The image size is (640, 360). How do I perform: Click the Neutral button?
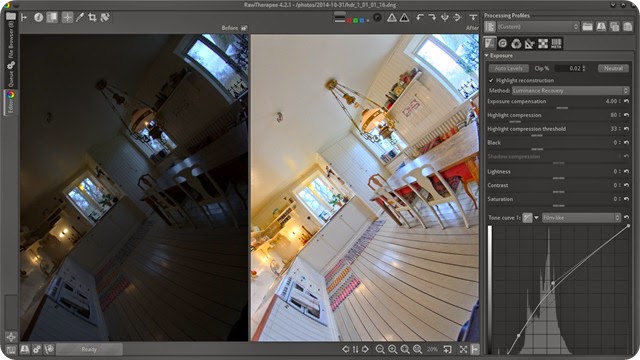[613, 68]
